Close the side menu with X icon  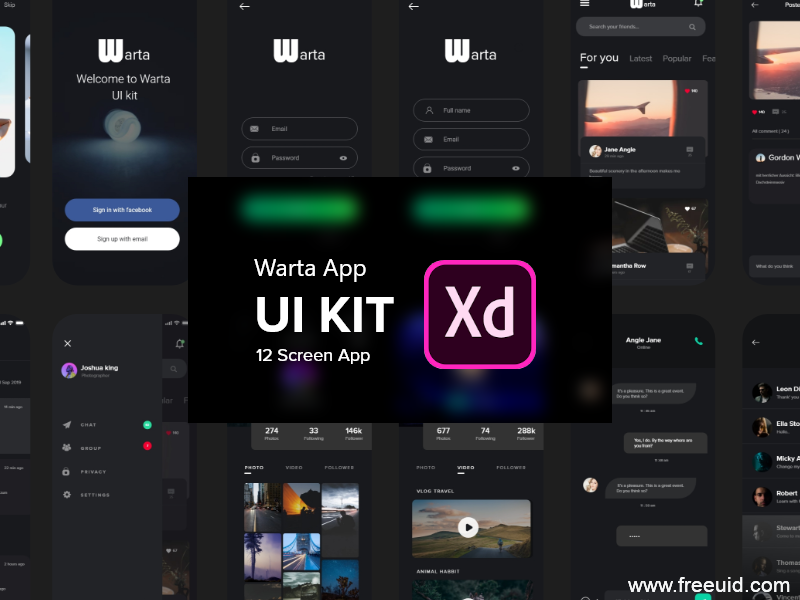tap(67, 343)
